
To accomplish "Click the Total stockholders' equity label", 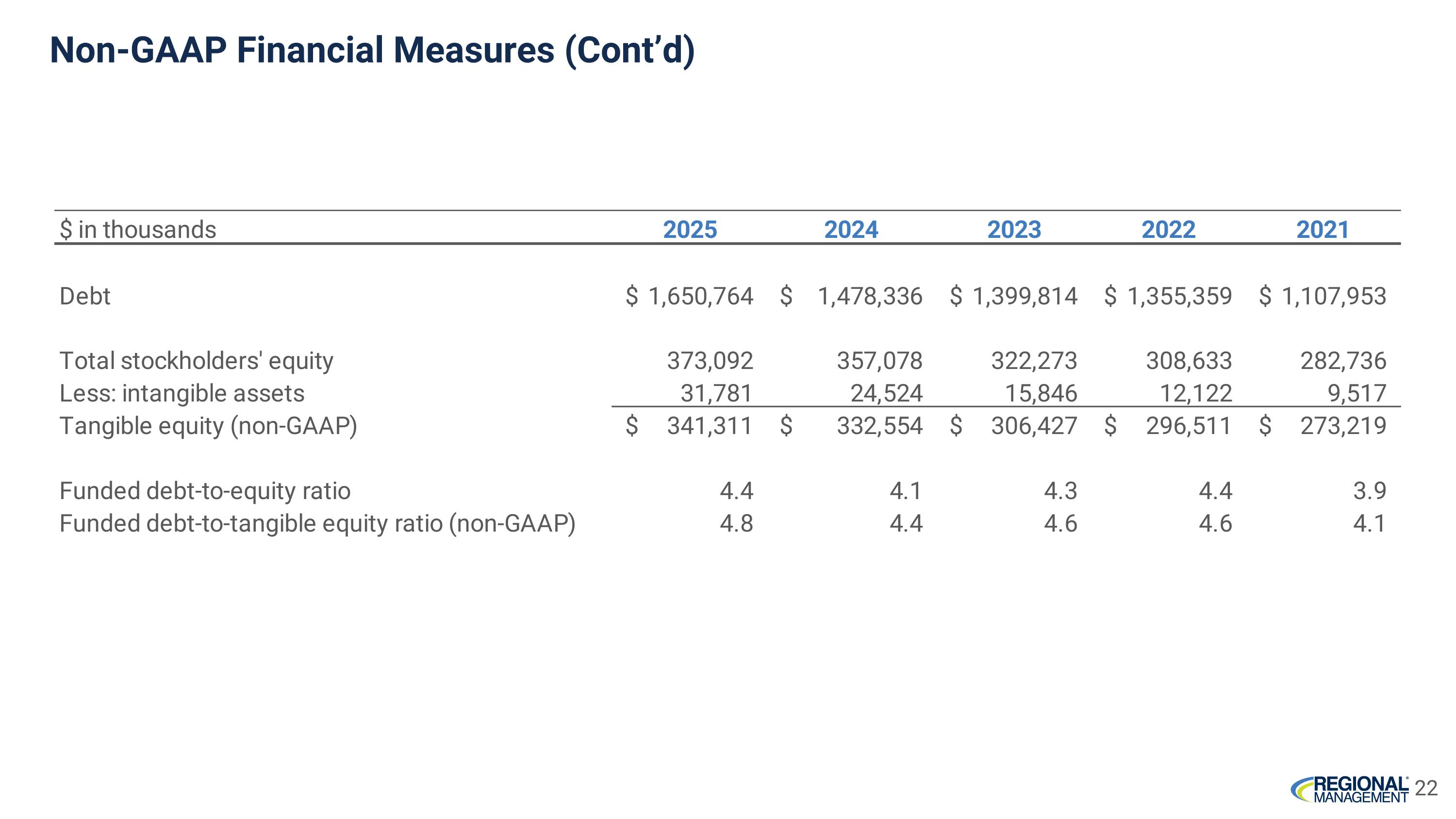I will pyautogui.click(x=196, y=361).
